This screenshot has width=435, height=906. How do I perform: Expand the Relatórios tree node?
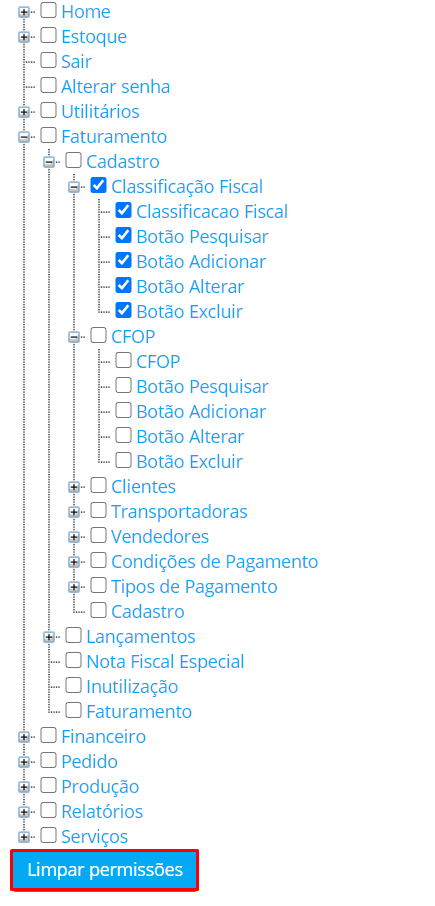(24, 812)
